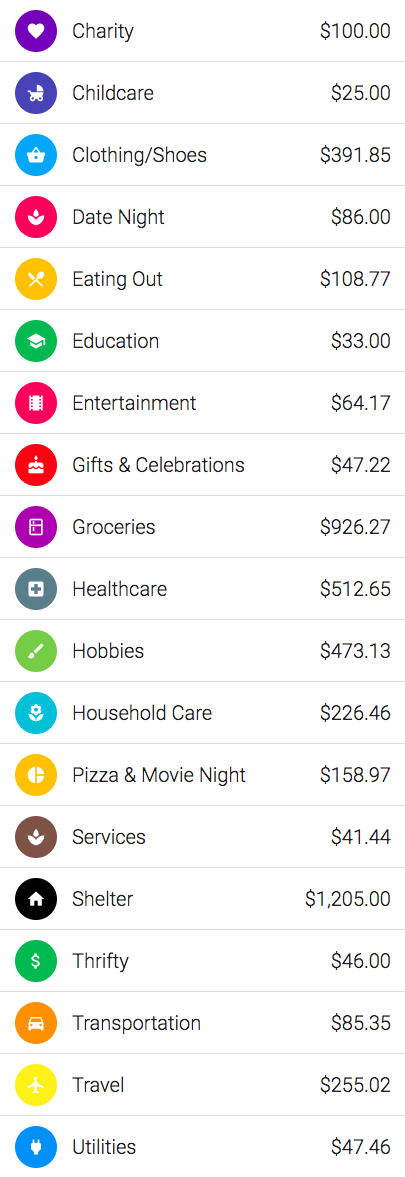Image resolution: width=405 pixels, height=1177 pixels.
Task: Click the black house Shelter icon
Action: pos(36,899)
